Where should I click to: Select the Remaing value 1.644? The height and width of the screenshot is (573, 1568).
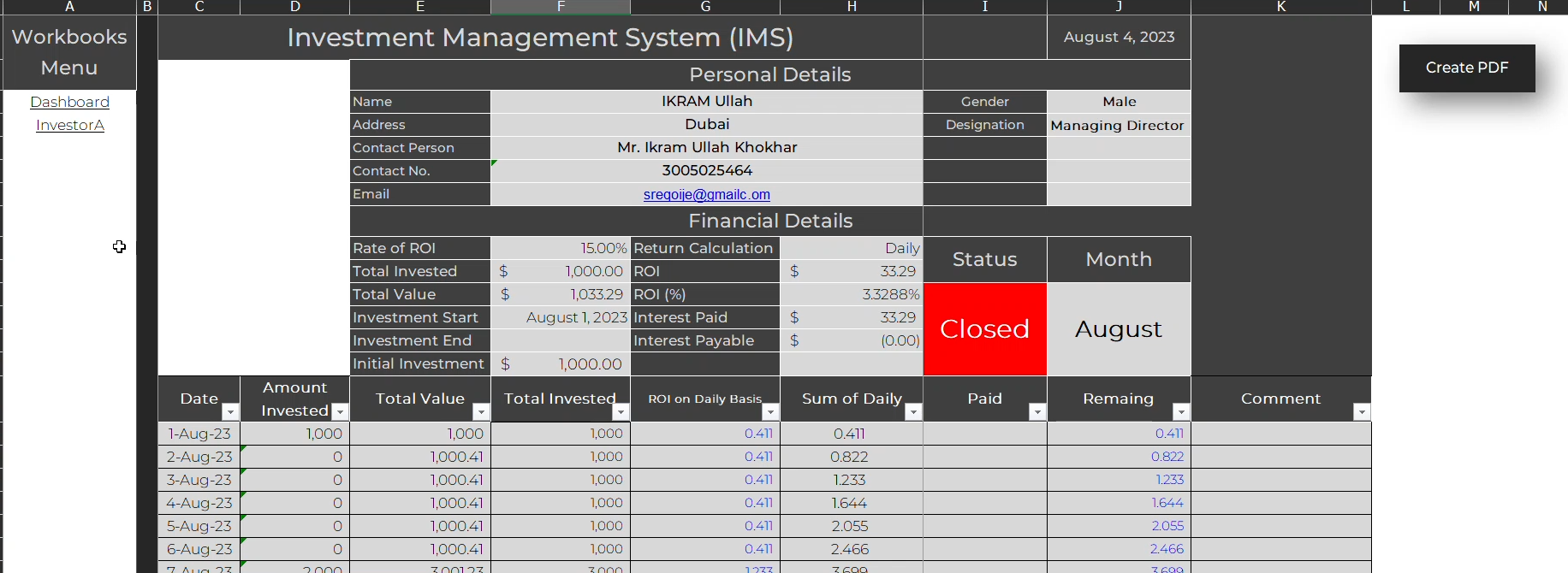click(1119, 503)
